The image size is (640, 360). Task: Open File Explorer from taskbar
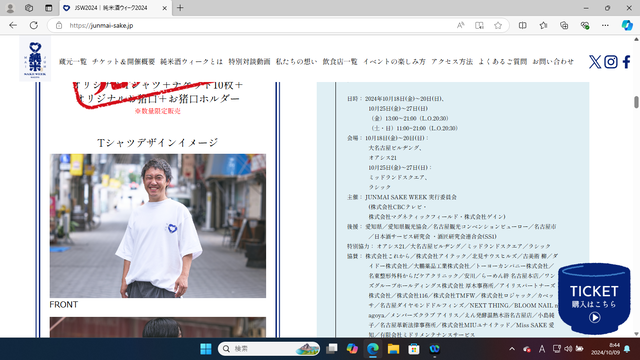tap(393, 349)
